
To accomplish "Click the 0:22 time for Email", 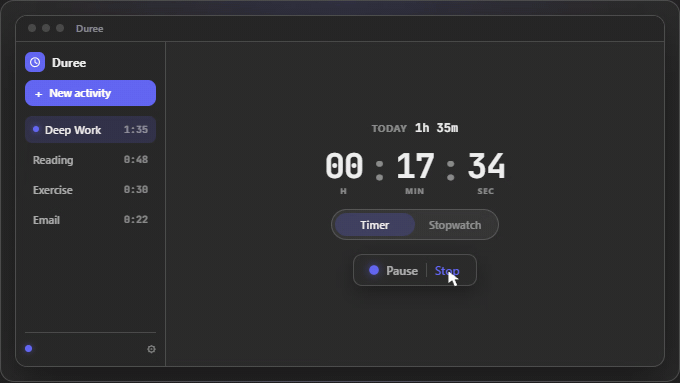I will tap(136, 219).
